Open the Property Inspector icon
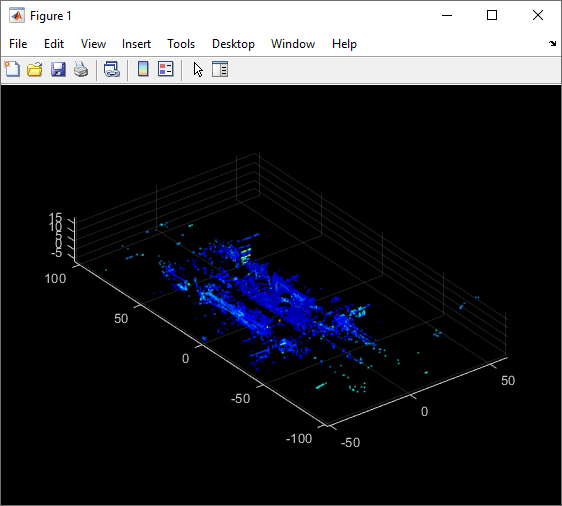 point(220,69)
